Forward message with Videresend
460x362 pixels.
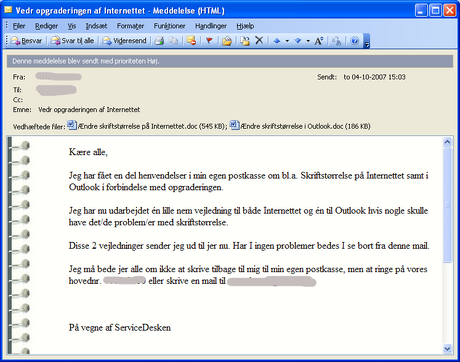[x=124, y=41]
